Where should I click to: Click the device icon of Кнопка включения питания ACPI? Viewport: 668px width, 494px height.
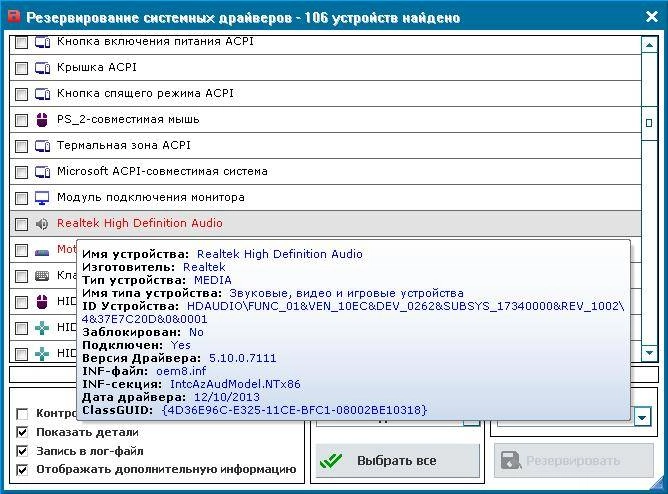coord(42,42)
